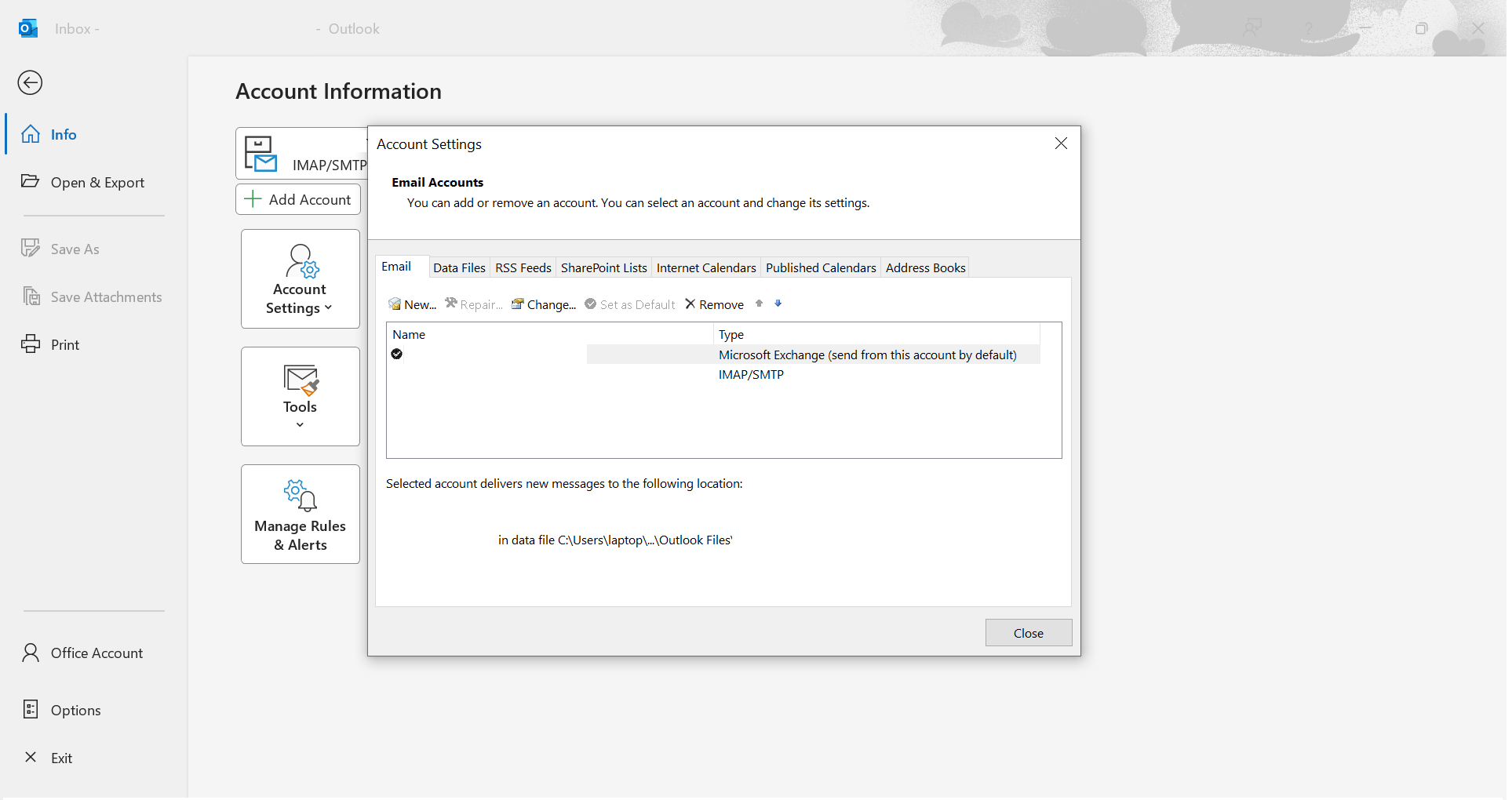Switch to the Data Files tab

click(x=460, y=268)
